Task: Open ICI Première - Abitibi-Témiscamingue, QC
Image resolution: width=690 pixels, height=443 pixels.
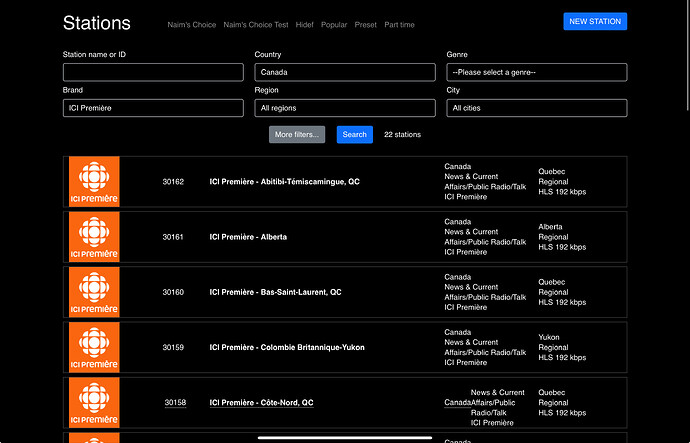Action: pos(284,182)
